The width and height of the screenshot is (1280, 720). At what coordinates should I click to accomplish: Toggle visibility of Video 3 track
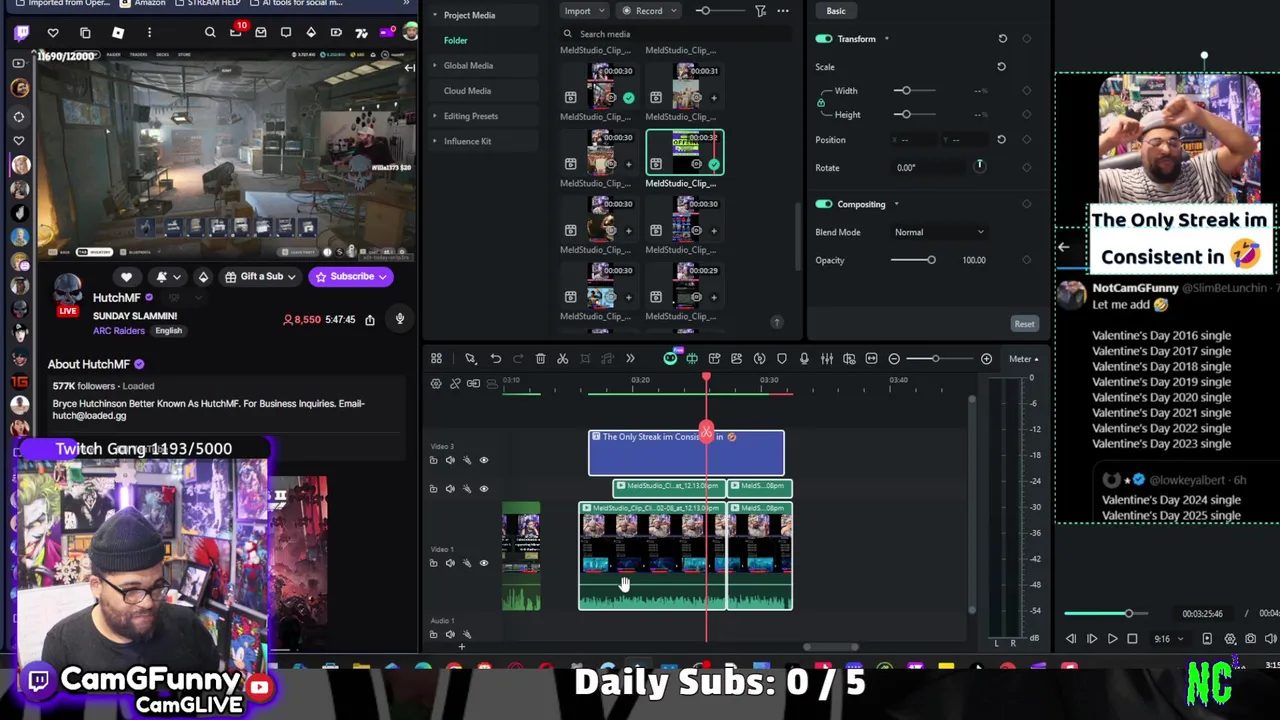484,460
